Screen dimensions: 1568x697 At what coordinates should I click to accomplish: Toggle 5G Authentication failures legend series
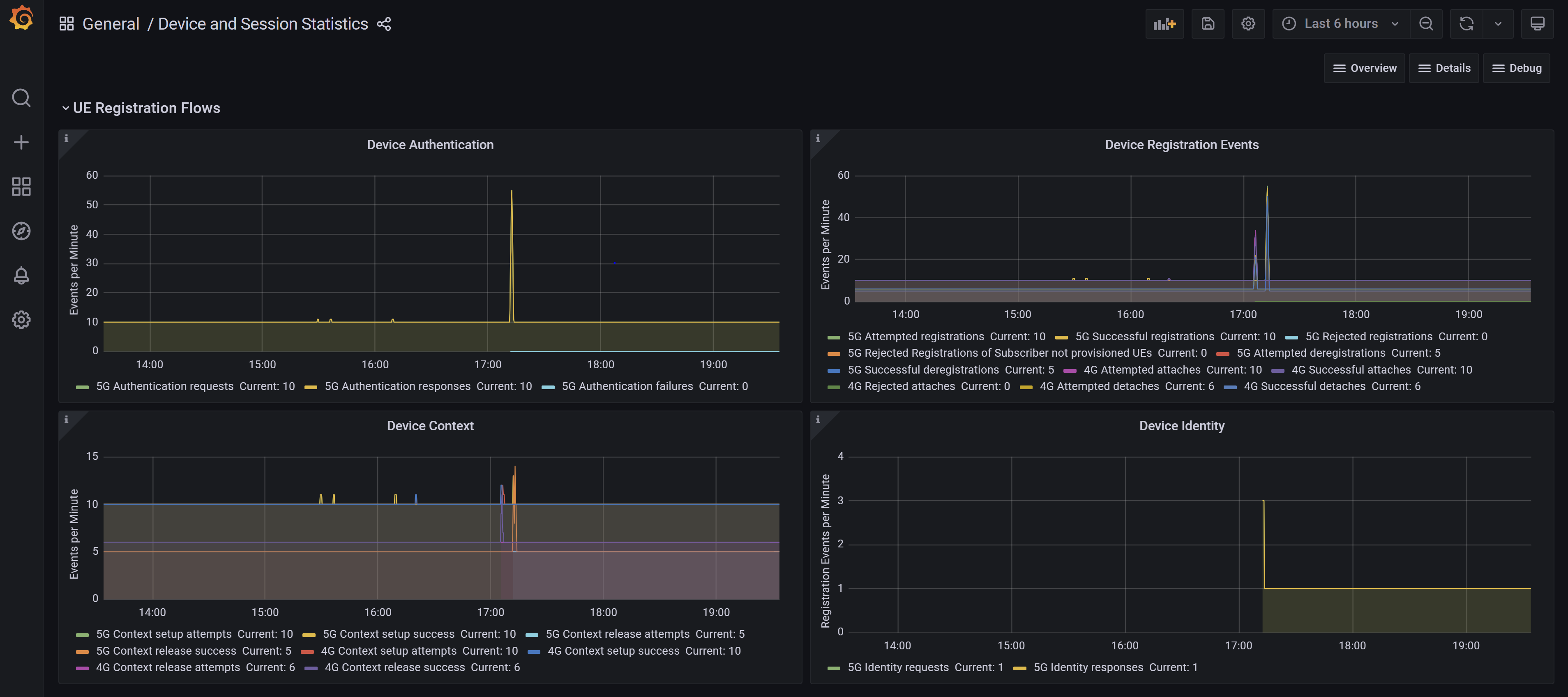[627, 386]
